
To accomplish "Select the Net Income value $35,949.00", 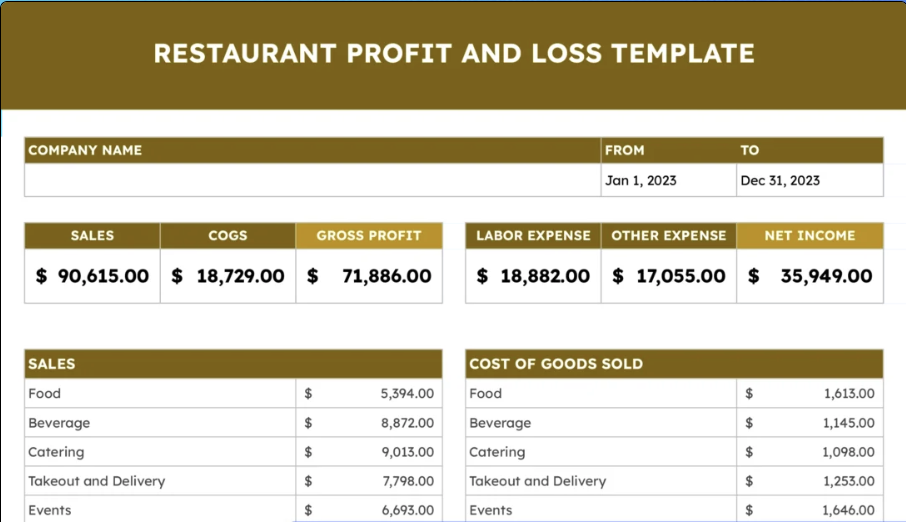I will [811, 276].
